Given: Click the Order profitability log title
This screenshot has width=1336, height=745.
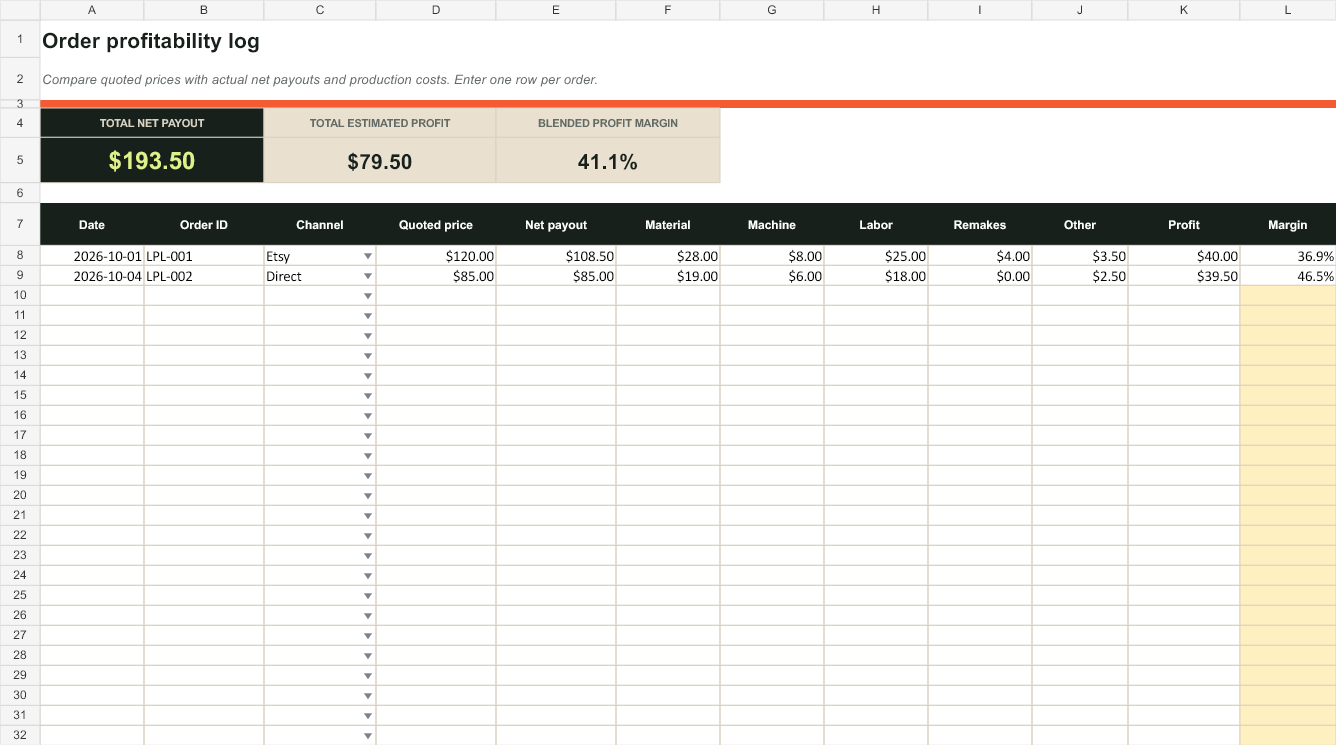Looking at the screenshot, I should click(x=151, y=42).
